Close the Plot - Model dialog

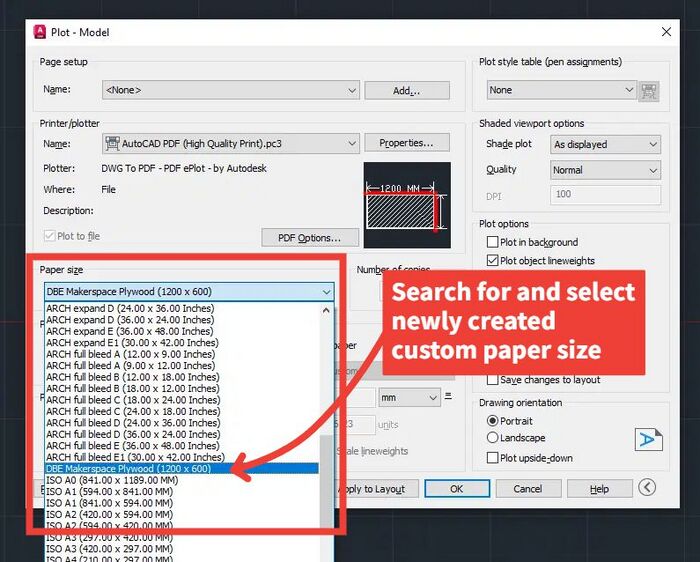[x=666, y=32]
